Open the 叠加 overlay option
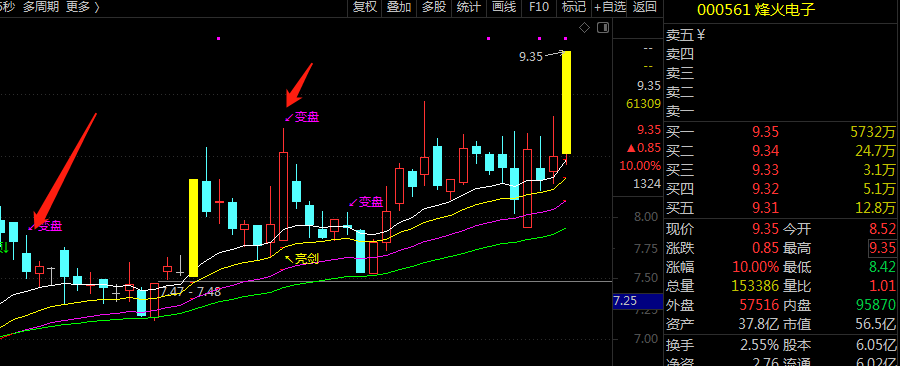The width and height of the screenshot is (900, 366). click(x=399, y=7)
